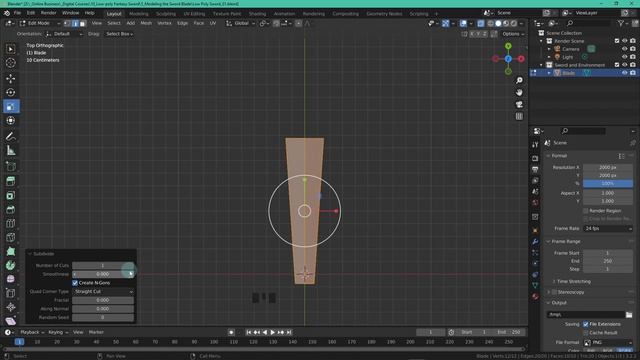Click the red X axis gizmo ball
640x360 pixels.
[521, 59]
